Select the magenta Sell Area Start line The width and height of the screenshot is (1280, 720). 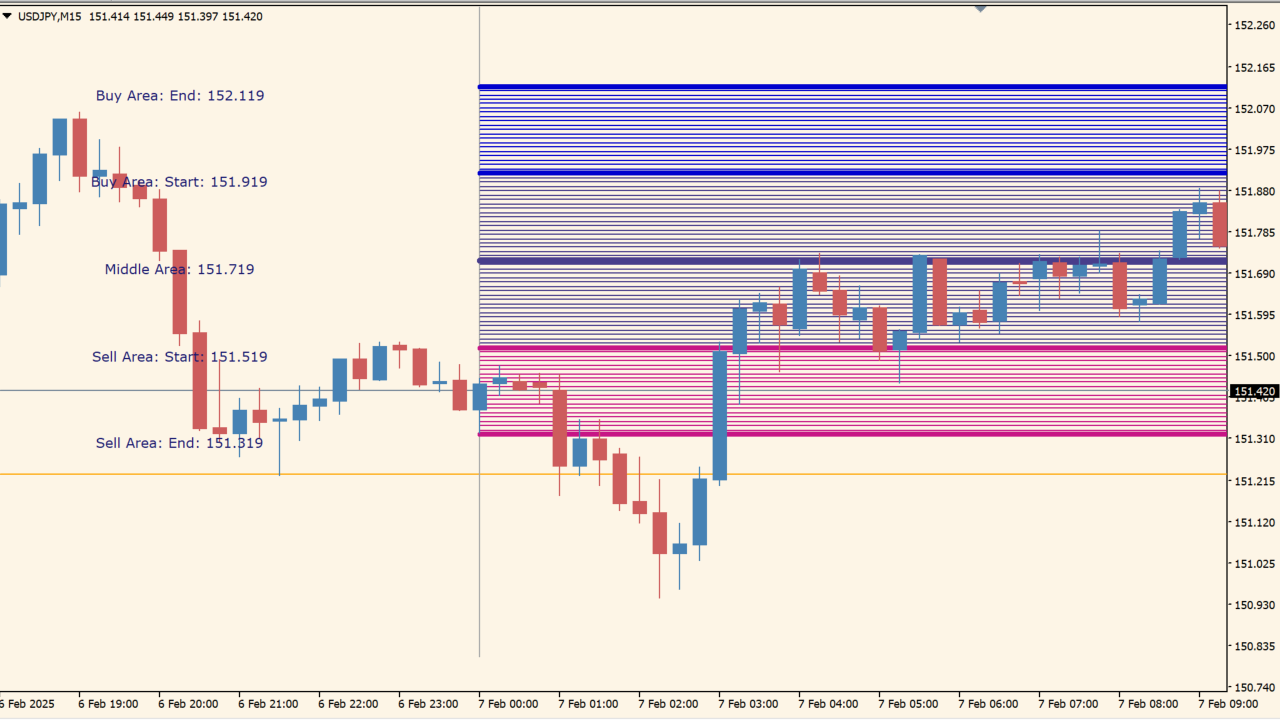click(x=852, y=348)
